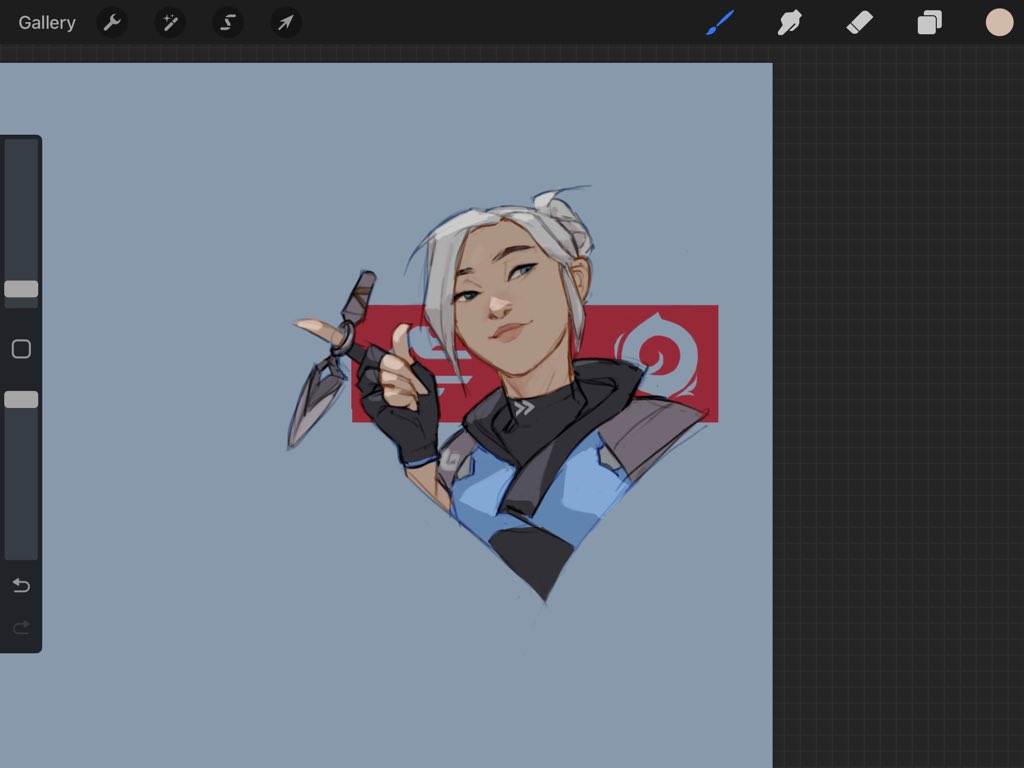Select the Brush tool
The width and height of the screenshot is (1024, 768).
[720, 23]
